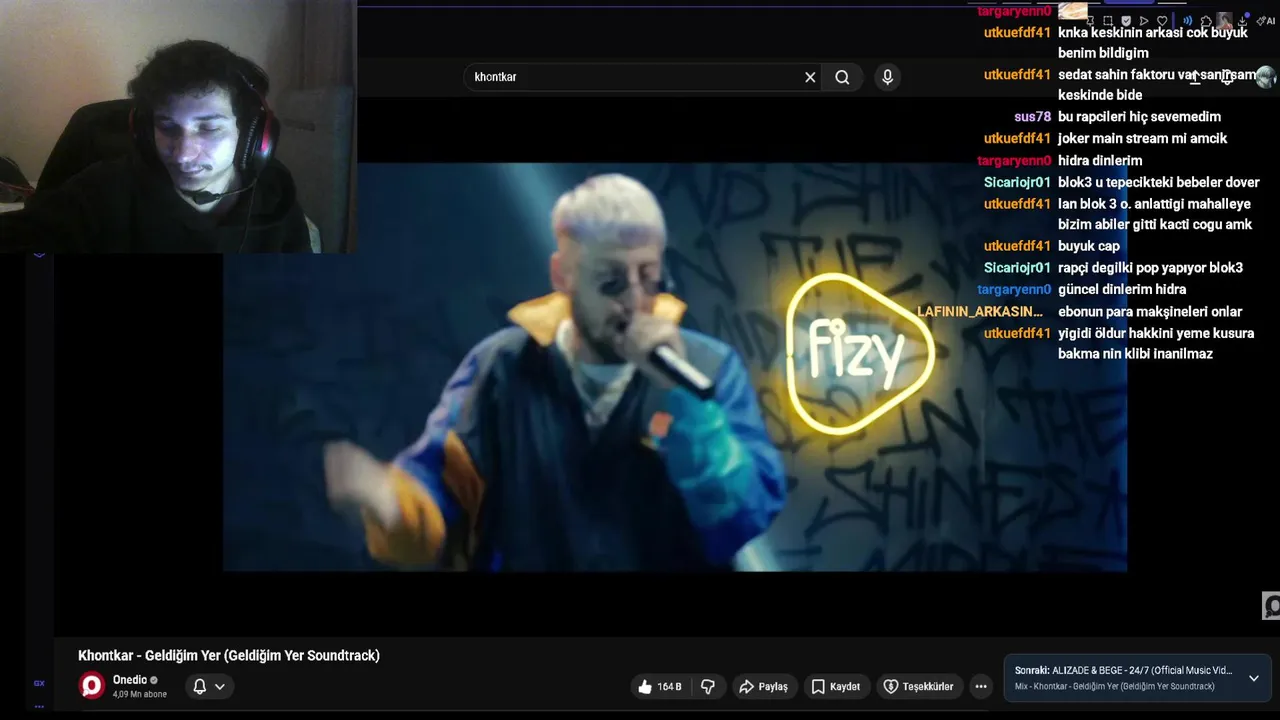Click the video title 'Khontkar - Geldiğim Yer'
Viewport: 1280px width, 720px height.
pos(229,656)
